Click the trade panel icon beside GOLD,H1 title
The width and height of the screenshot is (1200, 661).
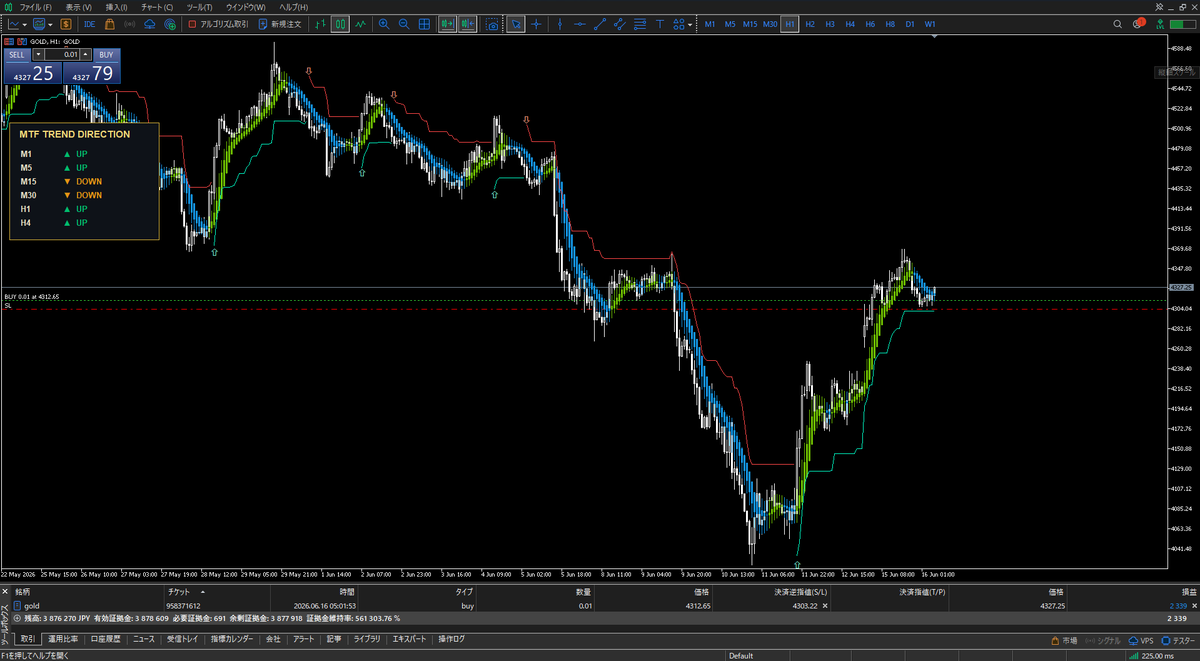(8, 41)
